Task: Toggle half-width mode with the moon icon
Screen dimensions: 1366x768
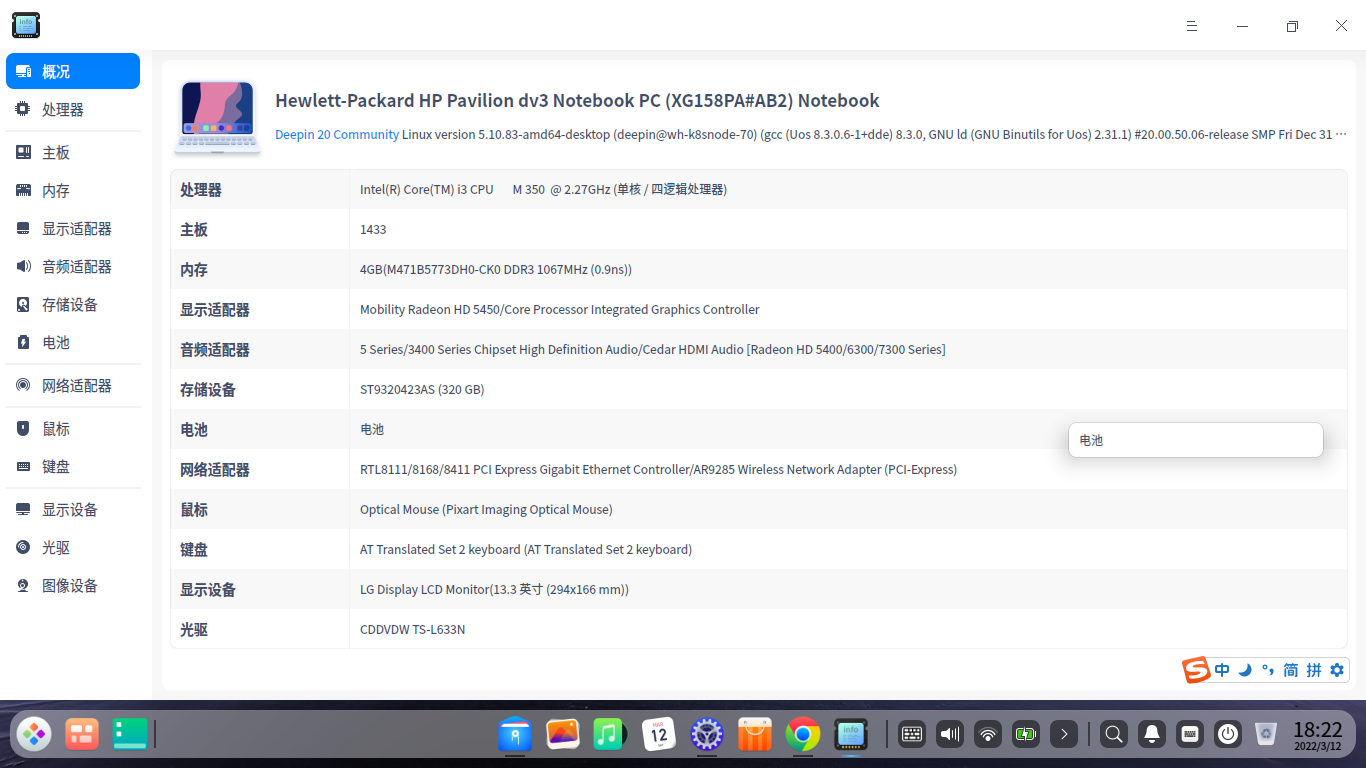Action: tap(1245, 670)
